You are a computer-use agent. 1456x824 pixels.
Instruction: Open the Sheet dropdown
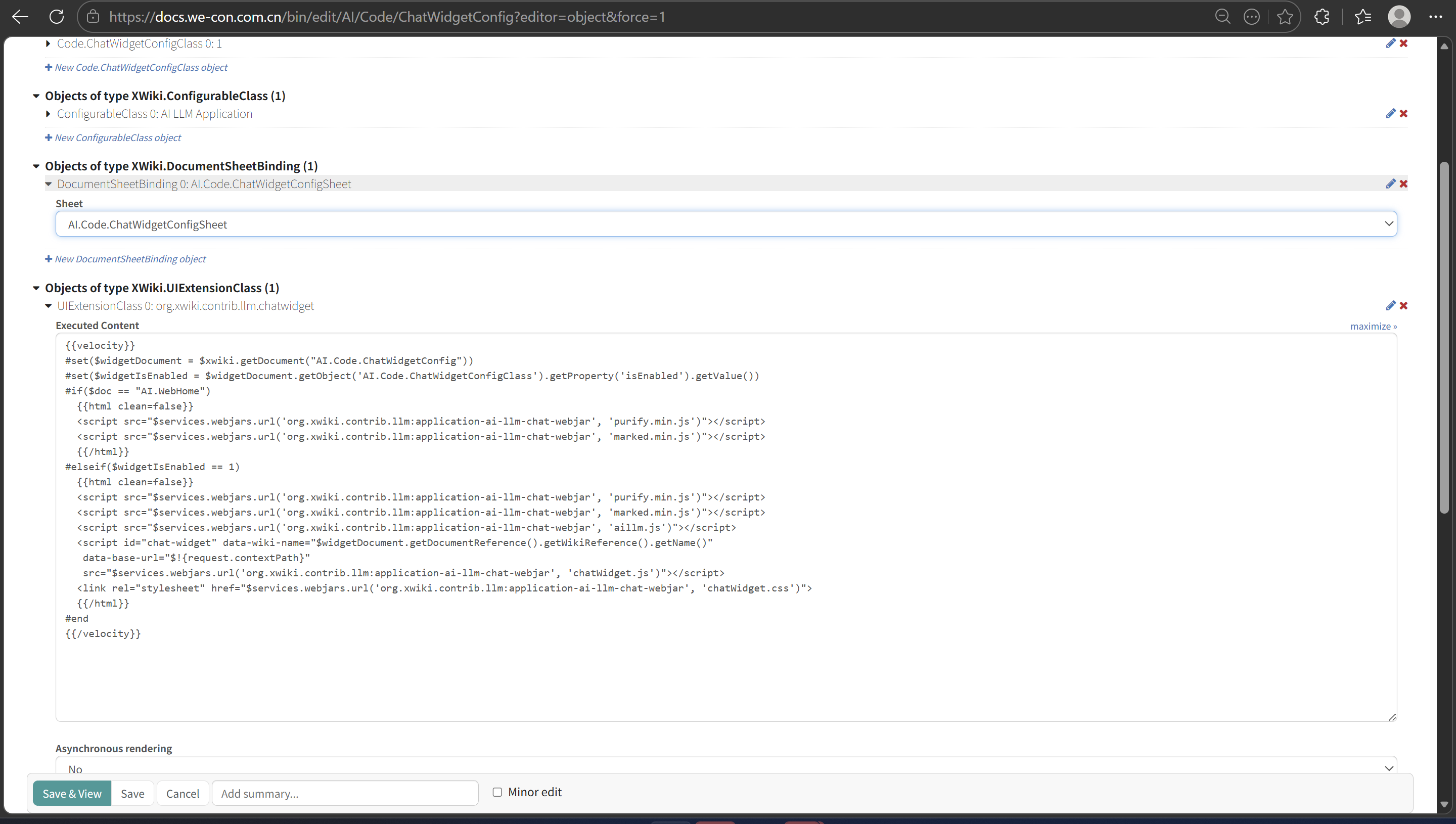click(x=726, y=224)
